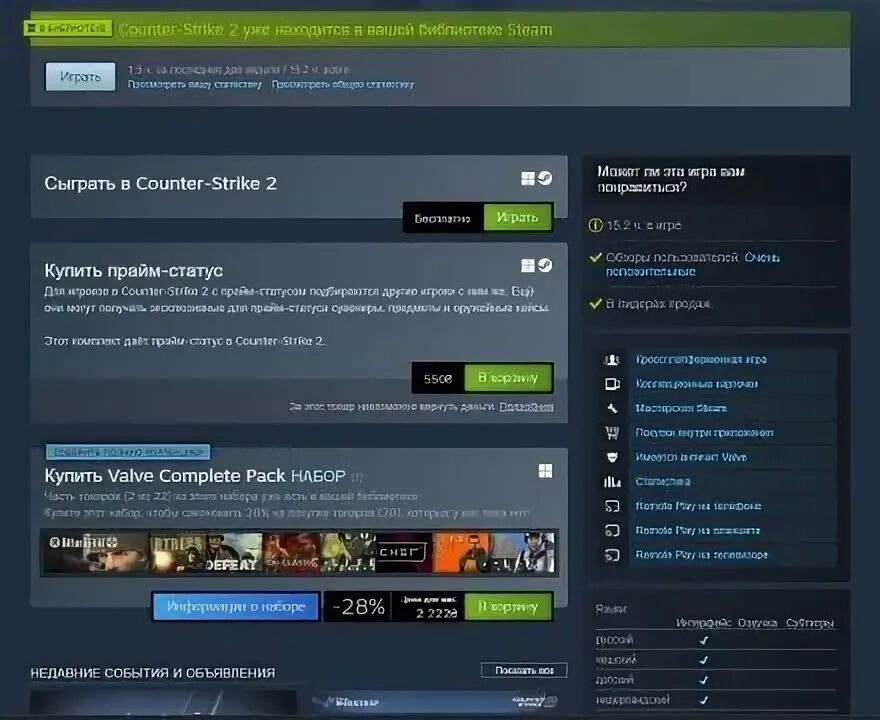This screenshot has width=880, height=720.
Task: Click the Windows icon in the прайм-статус block
Action: point(528,265)
